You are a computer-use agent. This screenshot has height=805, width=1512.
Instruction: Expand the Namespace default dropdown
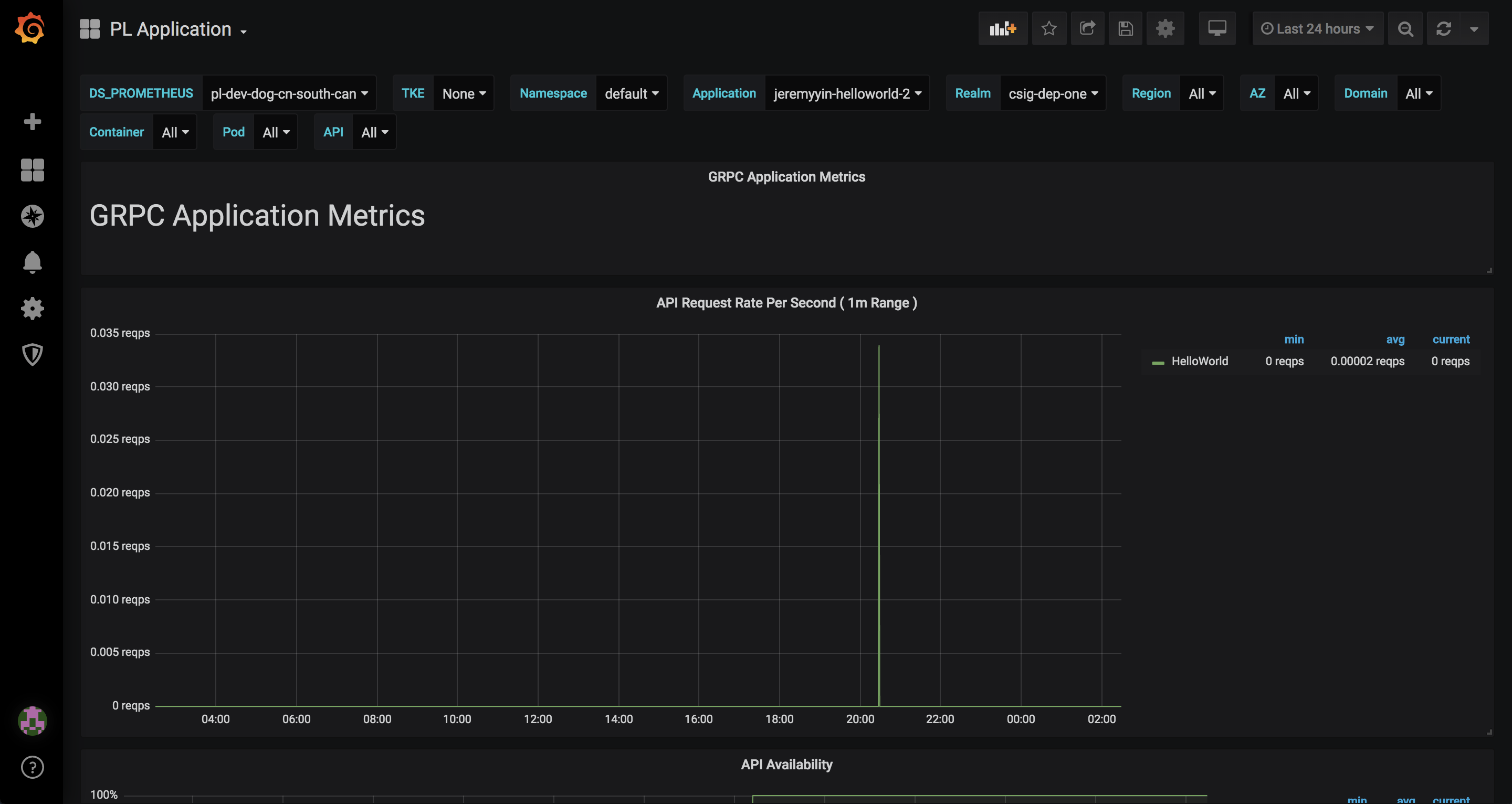[631, 93]
